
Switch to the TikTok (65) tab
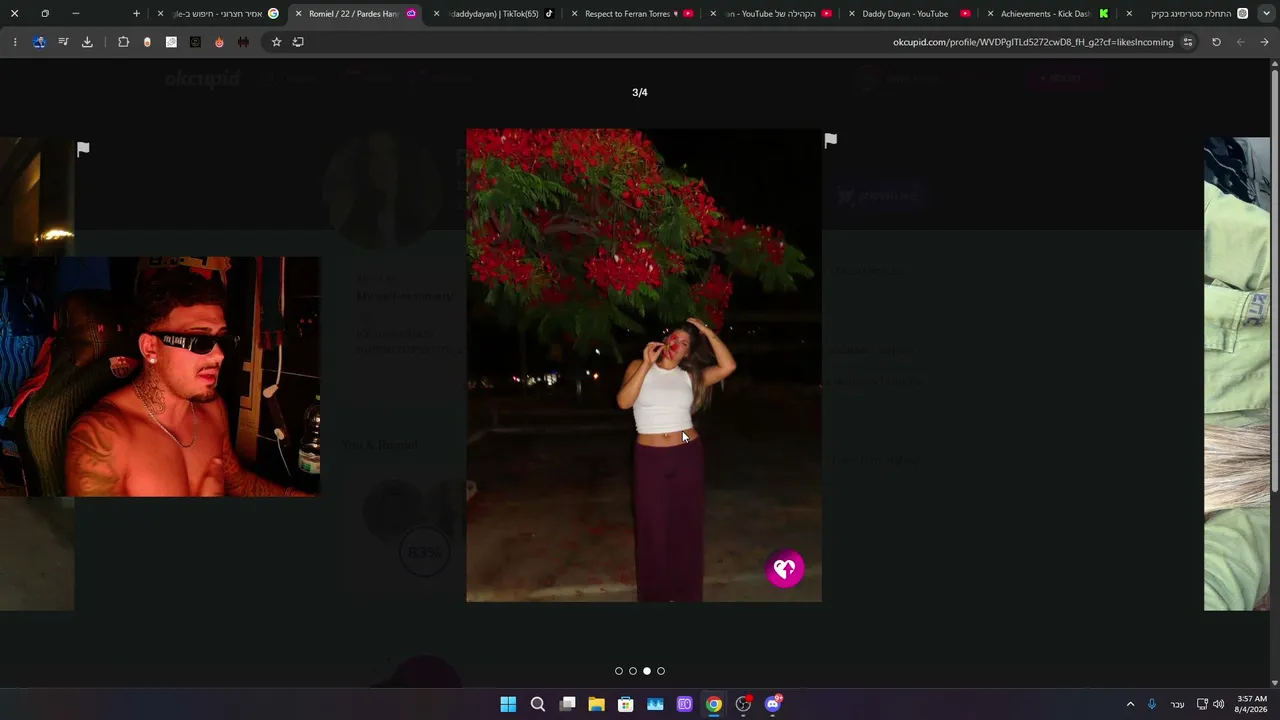click(494, 14)
